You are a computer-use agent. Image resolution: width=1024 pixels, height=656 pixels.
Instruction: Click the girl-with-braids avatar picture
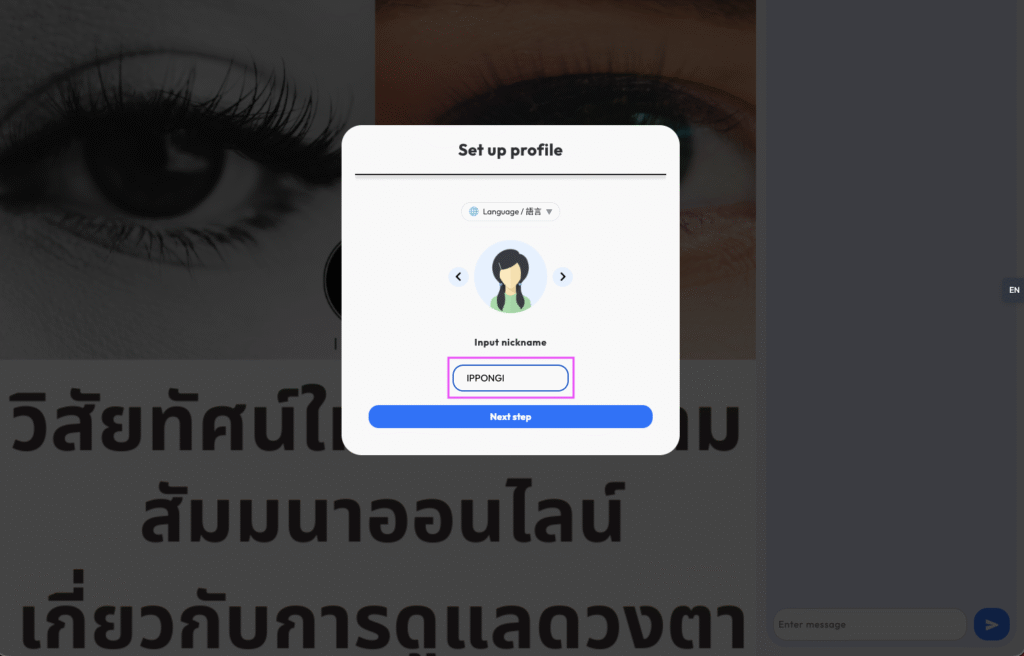[x=510, y=276]
